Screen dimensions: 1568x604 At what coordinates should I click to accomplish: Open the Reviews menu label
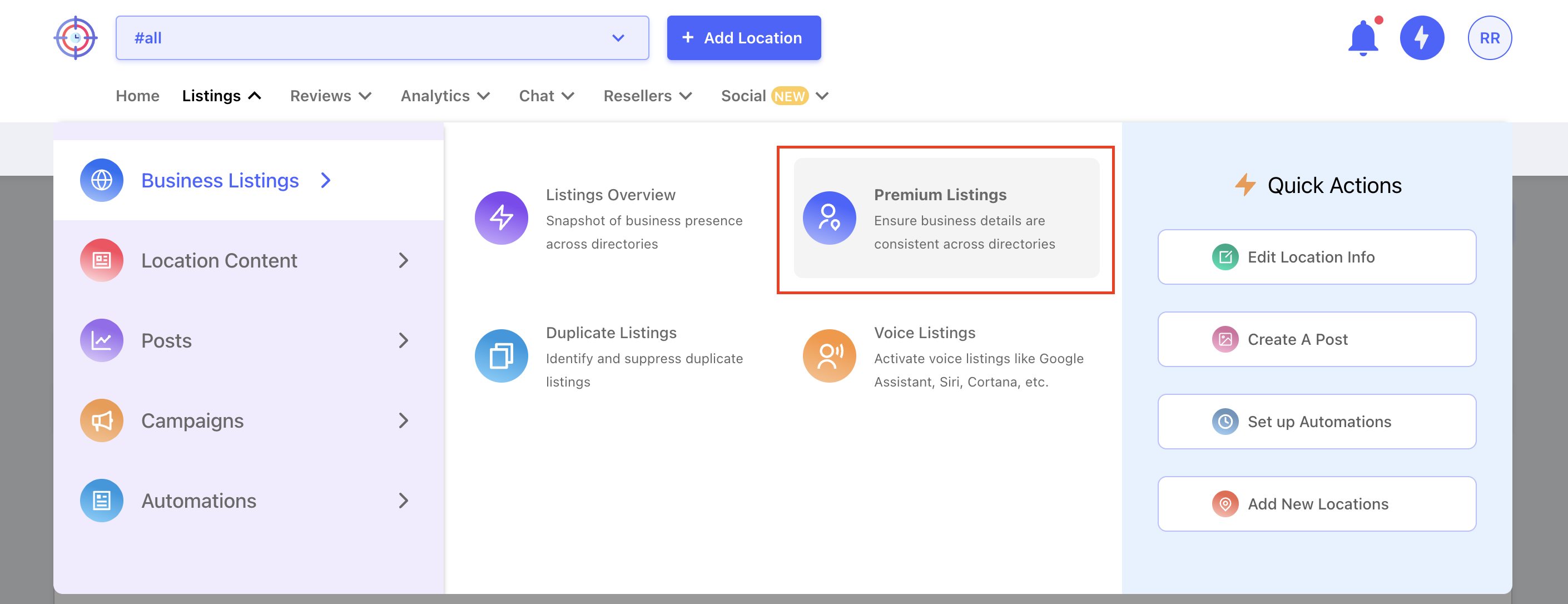point(320,96)
